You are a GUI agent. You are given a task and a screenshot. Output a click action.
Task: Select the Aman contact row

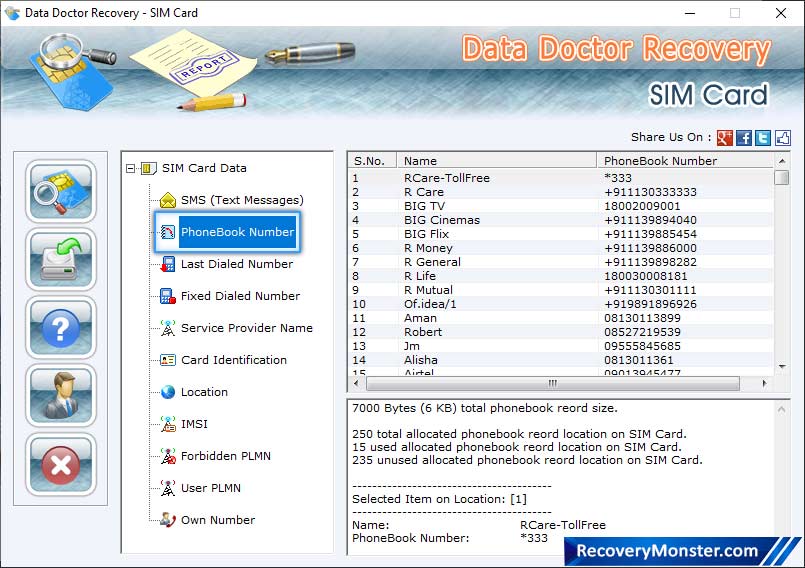tap(561, 318)
